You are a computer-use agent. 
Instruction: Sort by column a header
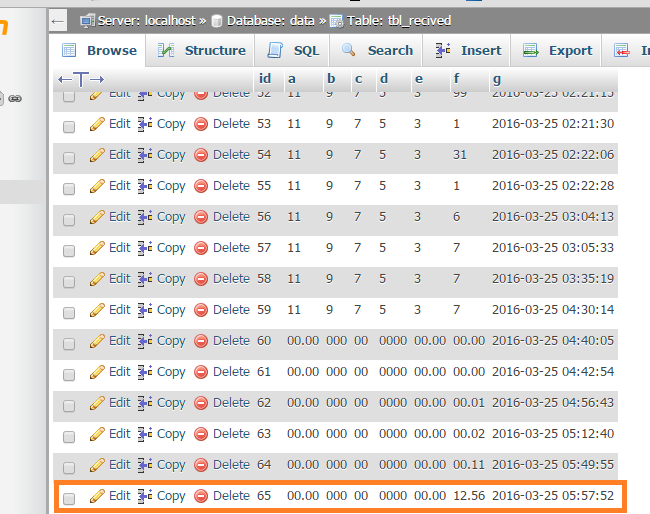[x=292, y=78]
